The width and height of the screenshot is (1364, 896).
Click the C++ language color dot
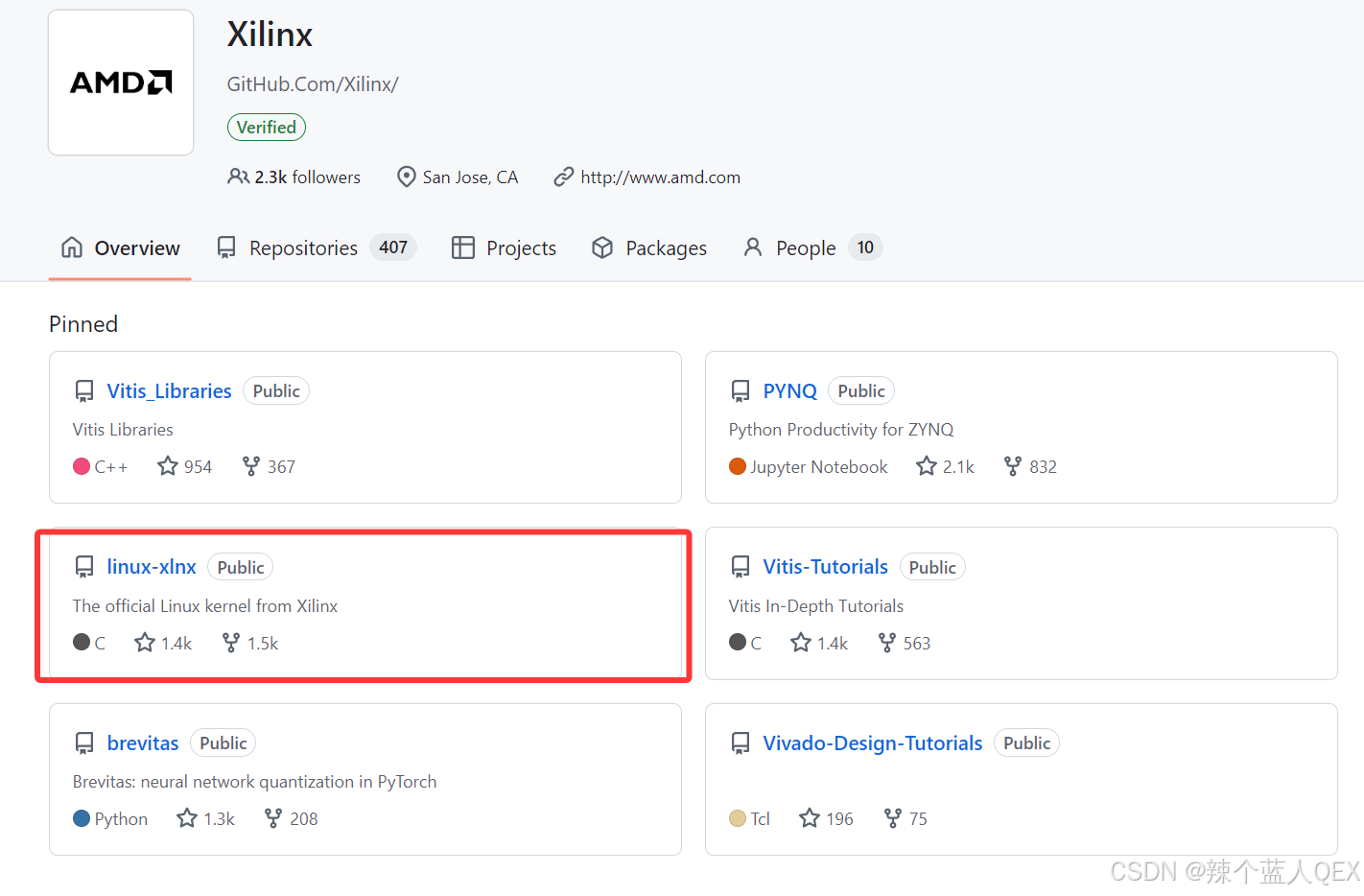click(82, 466)
